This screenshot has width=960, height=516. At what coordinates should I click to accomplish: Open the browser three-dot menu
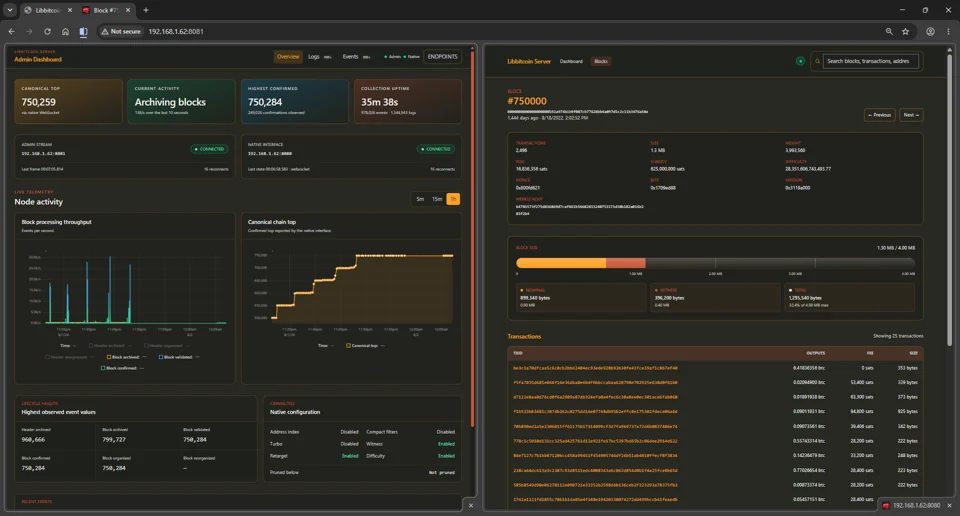point(948,31)
